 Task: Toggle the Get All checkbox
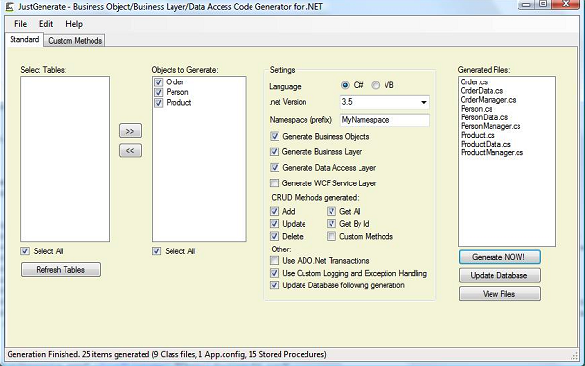[x=331, y=211]
